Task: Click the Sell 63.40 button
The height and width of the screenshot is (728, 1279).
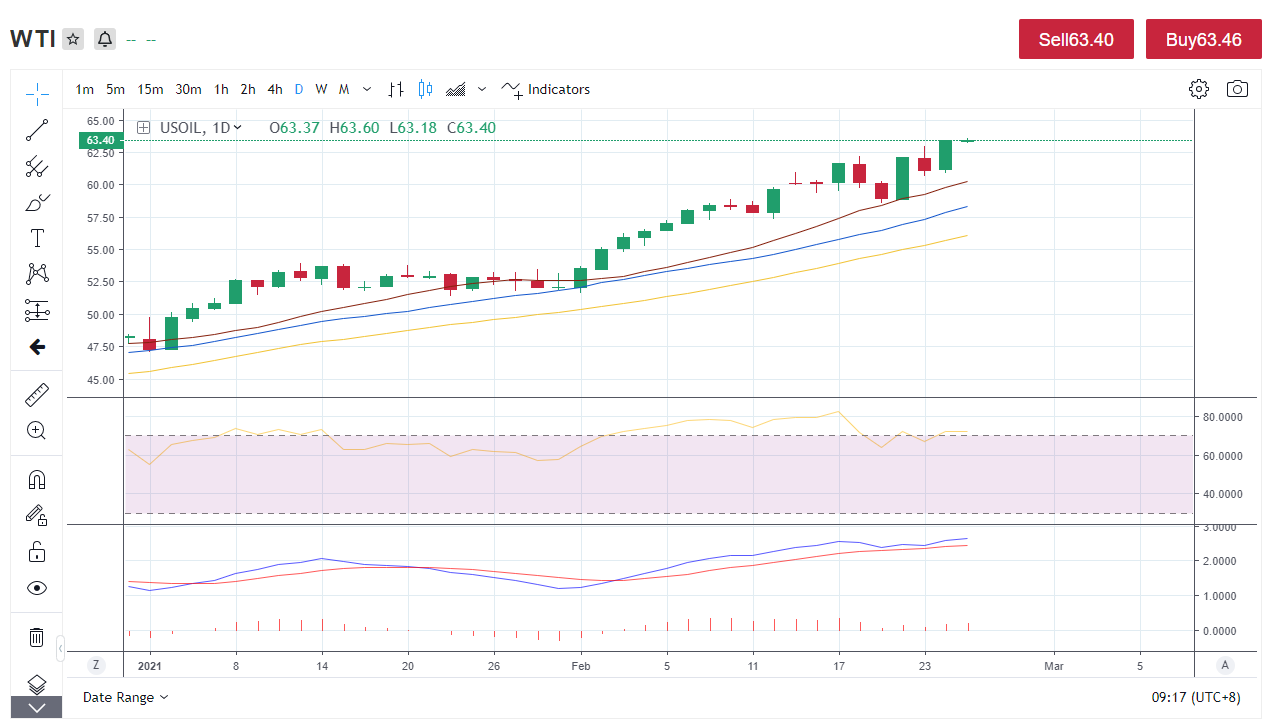Action: point(1076,39)
